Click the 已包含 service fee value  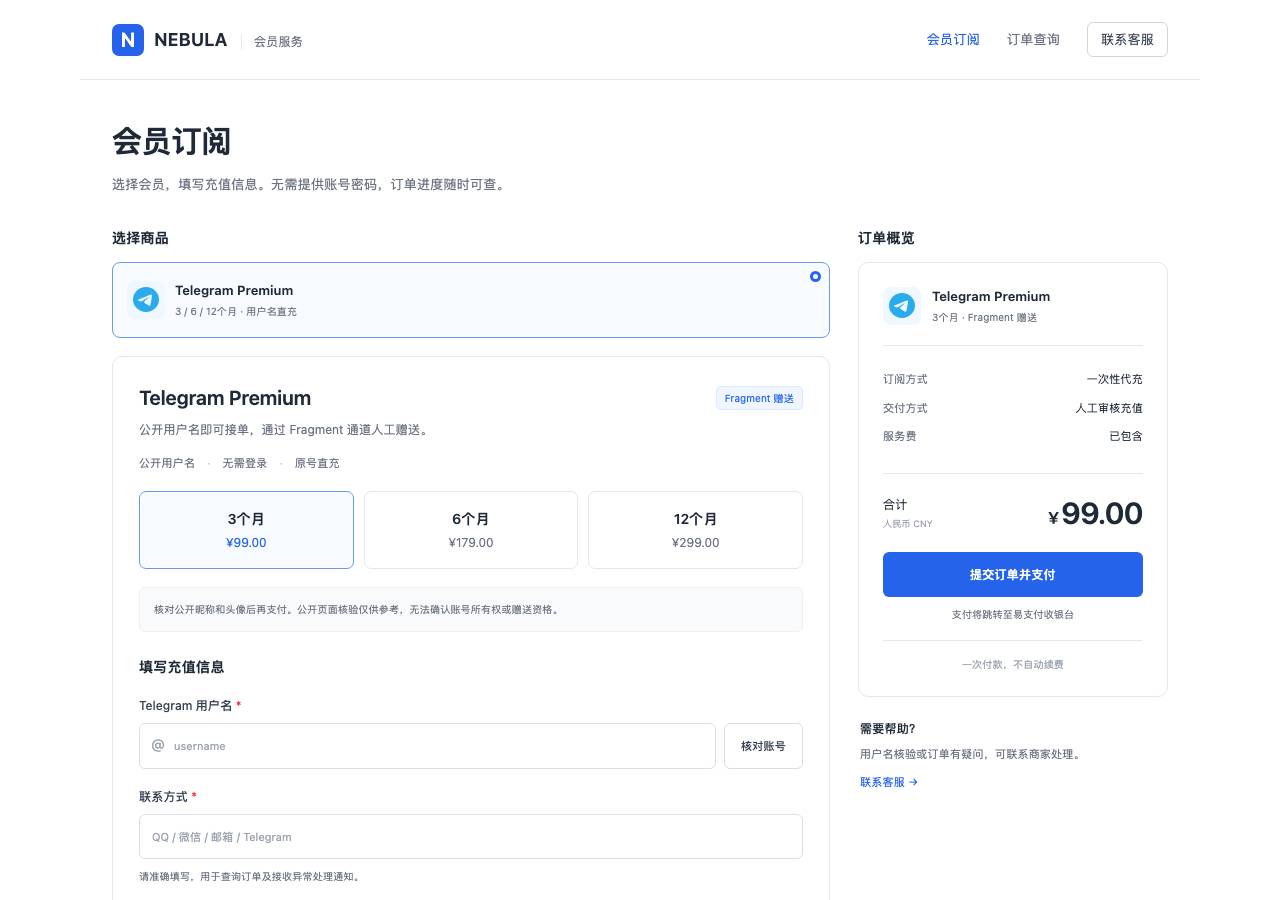point(1126,436)
